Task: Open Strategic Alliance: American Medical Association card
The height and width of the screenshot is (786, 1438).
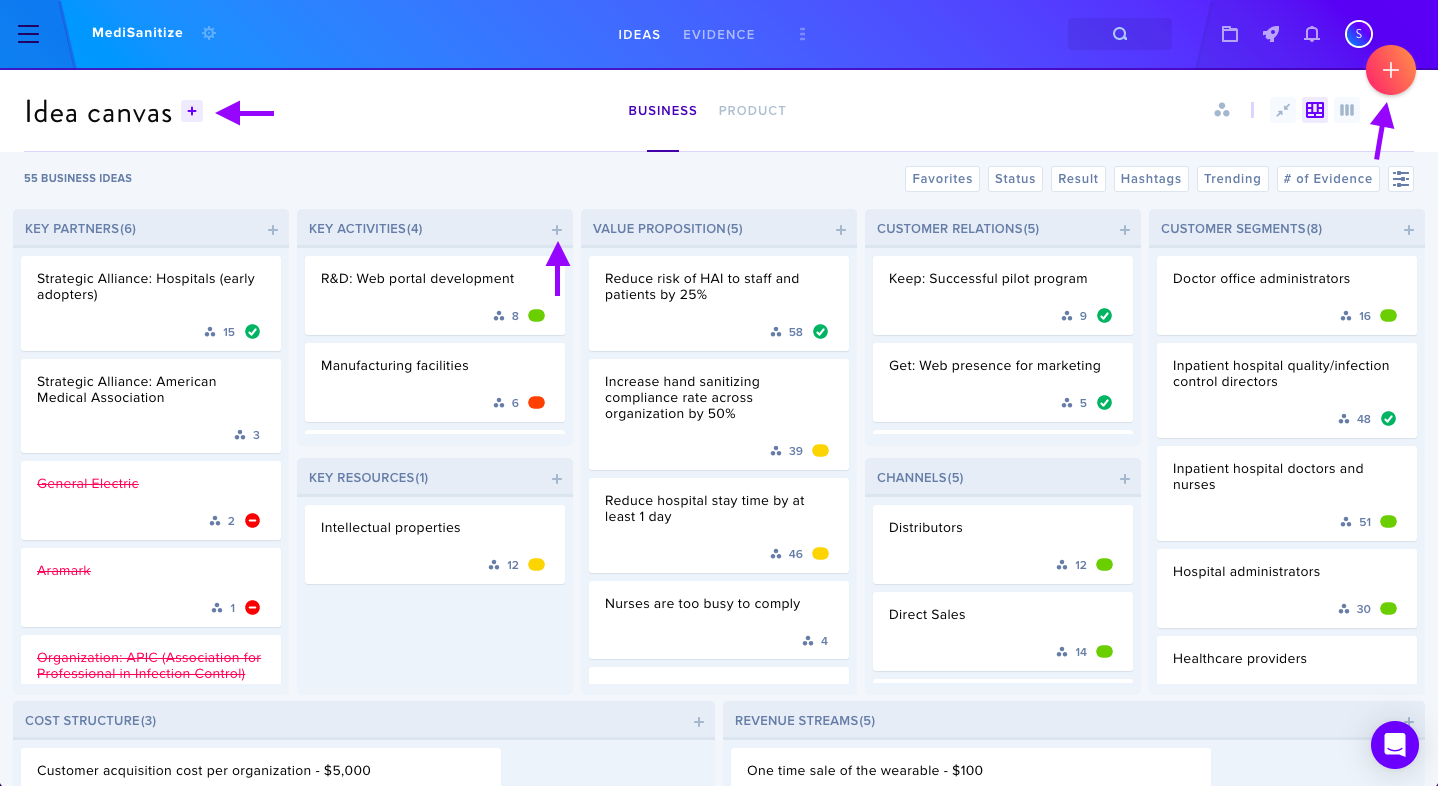Action: 151,406
